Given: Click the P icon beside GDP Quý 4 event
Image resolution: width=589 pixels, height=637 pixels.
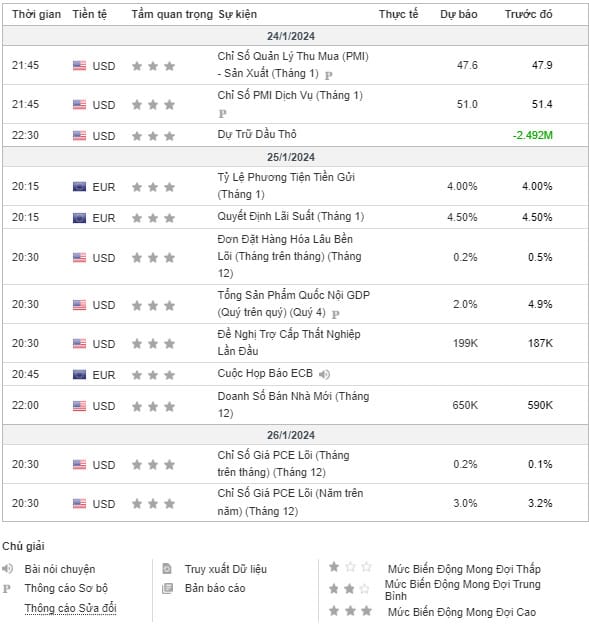Looking at the screenshot, I should (x=336, y=314).
